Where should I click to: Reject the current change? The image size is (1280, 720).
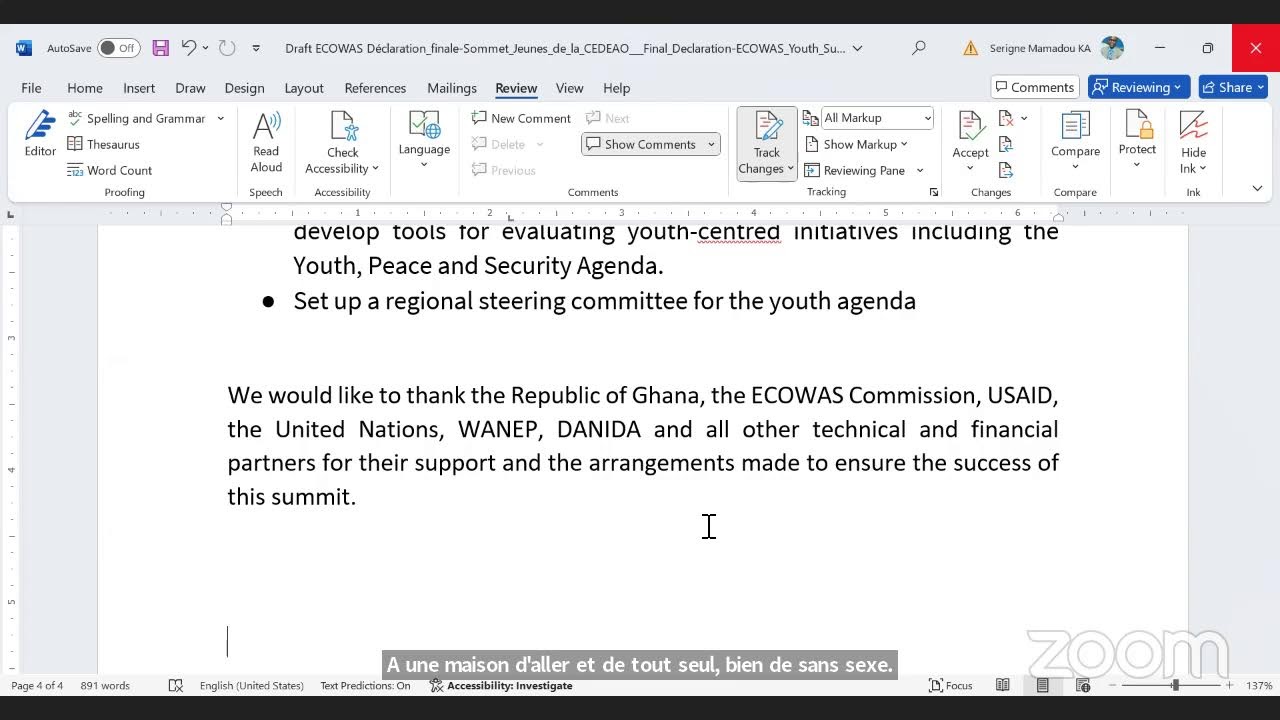click(1006, 118)
